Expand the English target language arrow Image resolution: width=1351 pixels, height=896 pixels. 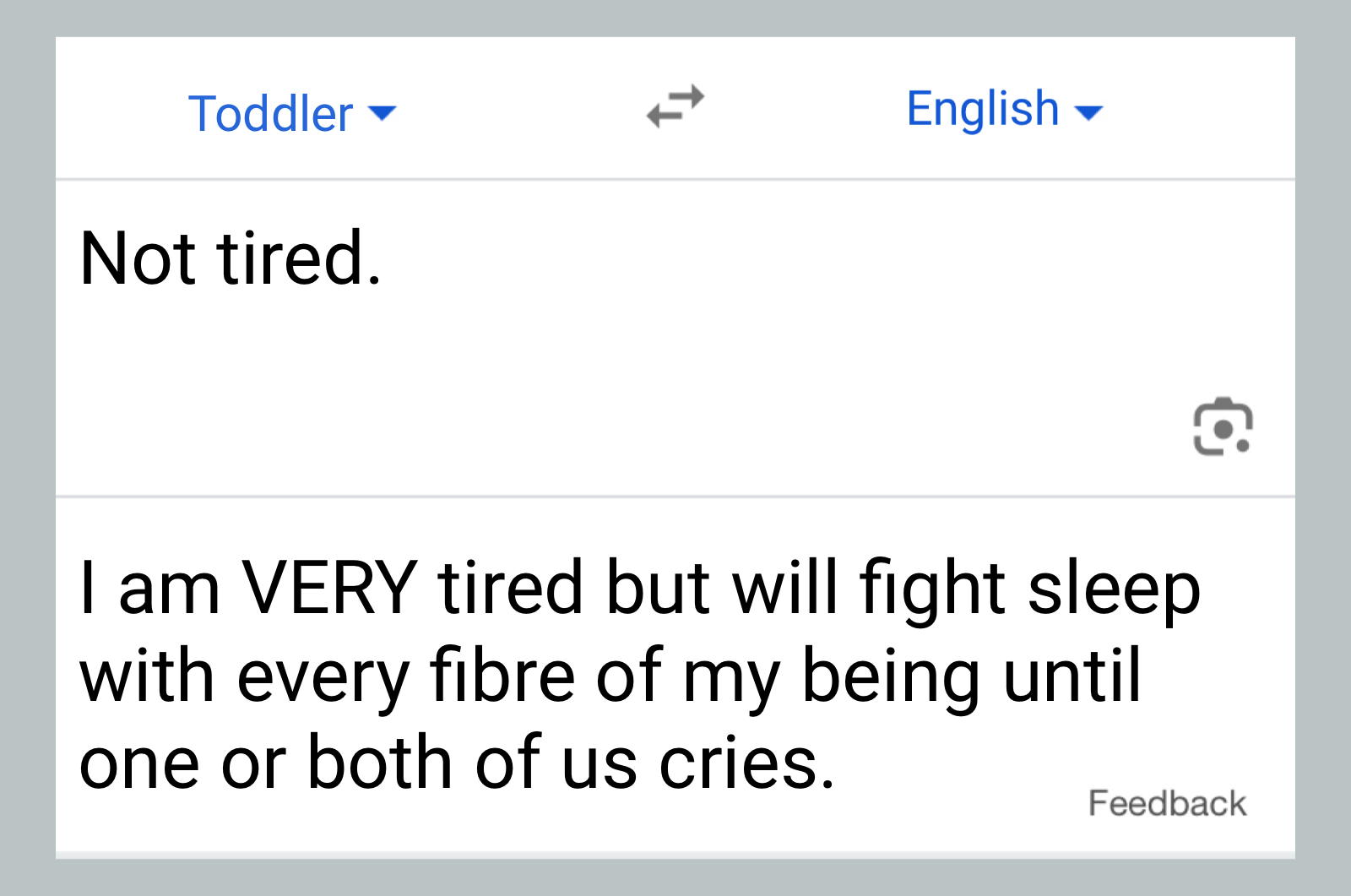coord(1089,112)
